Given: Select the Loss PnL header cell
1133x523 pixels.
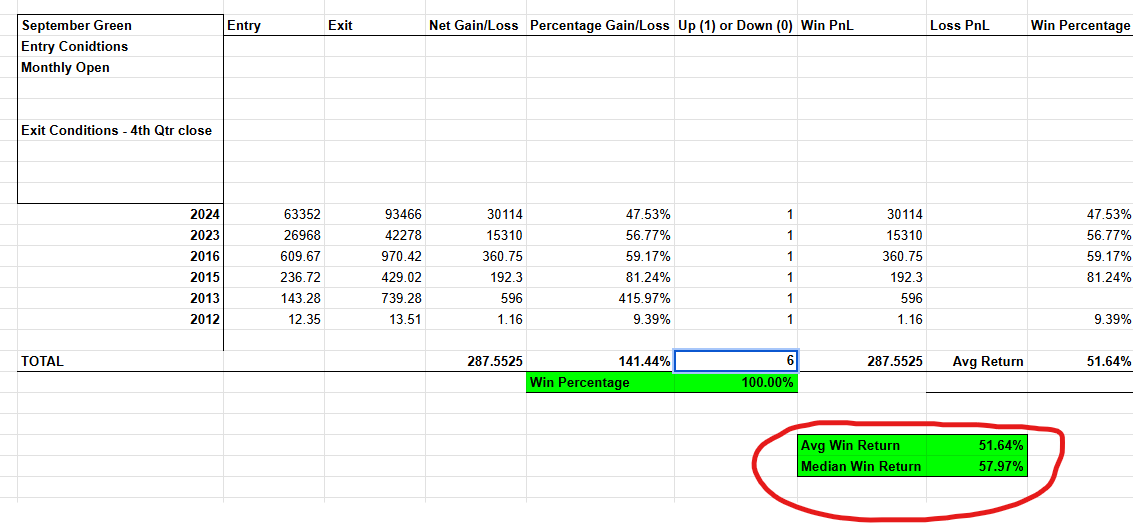Looking at the screenshot, I should coord(976,25).
